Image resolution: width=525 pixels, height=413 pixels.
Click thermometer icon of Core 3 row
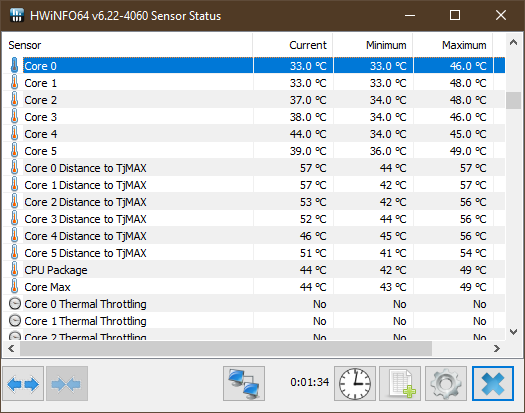pos(14,117)
